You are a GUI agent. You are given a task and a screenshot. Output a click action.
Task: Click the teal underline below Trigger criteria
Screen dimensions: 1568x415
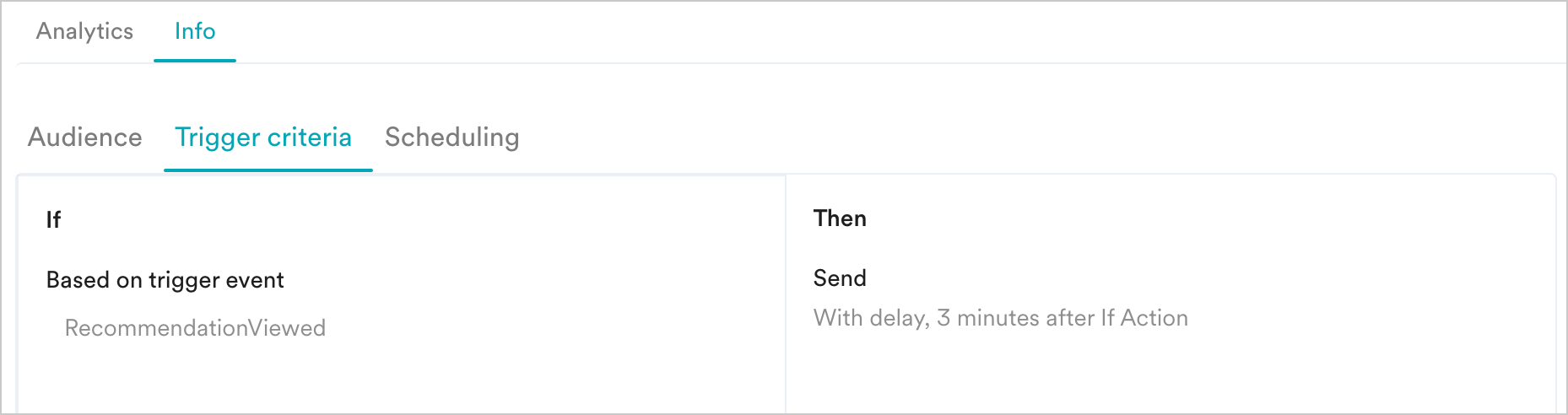coord(268,170)
